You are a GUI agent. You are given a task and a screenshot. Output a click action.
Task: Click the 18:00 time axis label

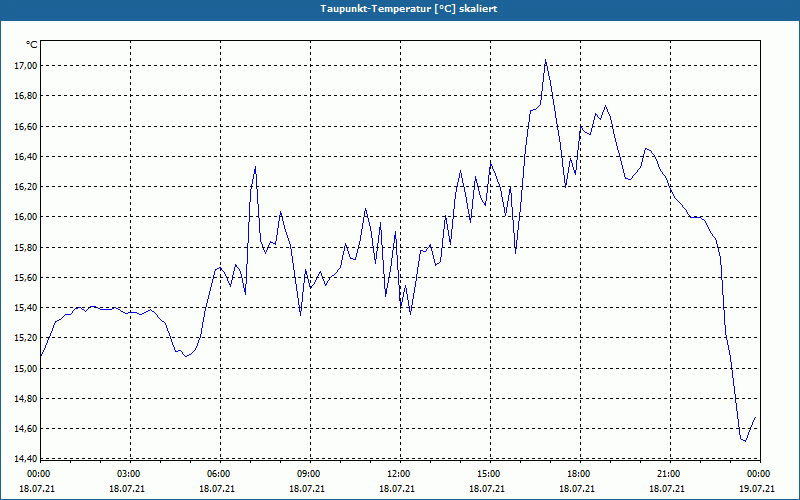[x=579, y=474]
